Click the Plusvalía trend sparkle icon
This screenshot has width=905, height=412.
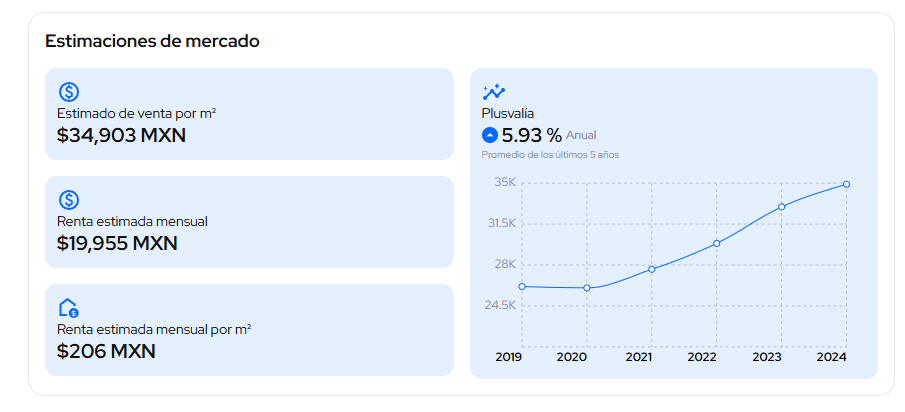pos(494,92)
